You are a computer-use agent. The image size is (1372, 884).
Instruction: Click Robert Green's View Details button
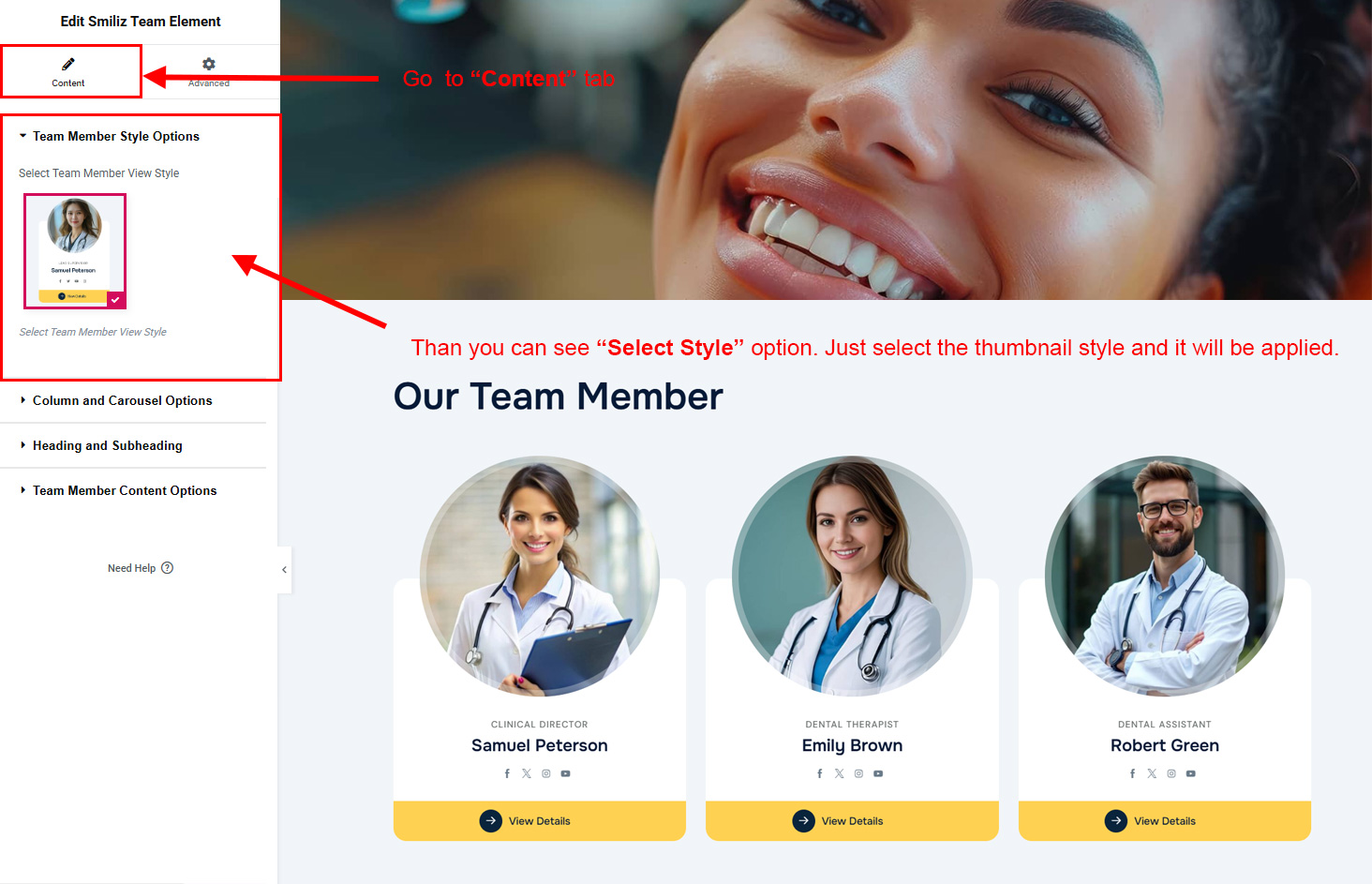point(1165,821)
